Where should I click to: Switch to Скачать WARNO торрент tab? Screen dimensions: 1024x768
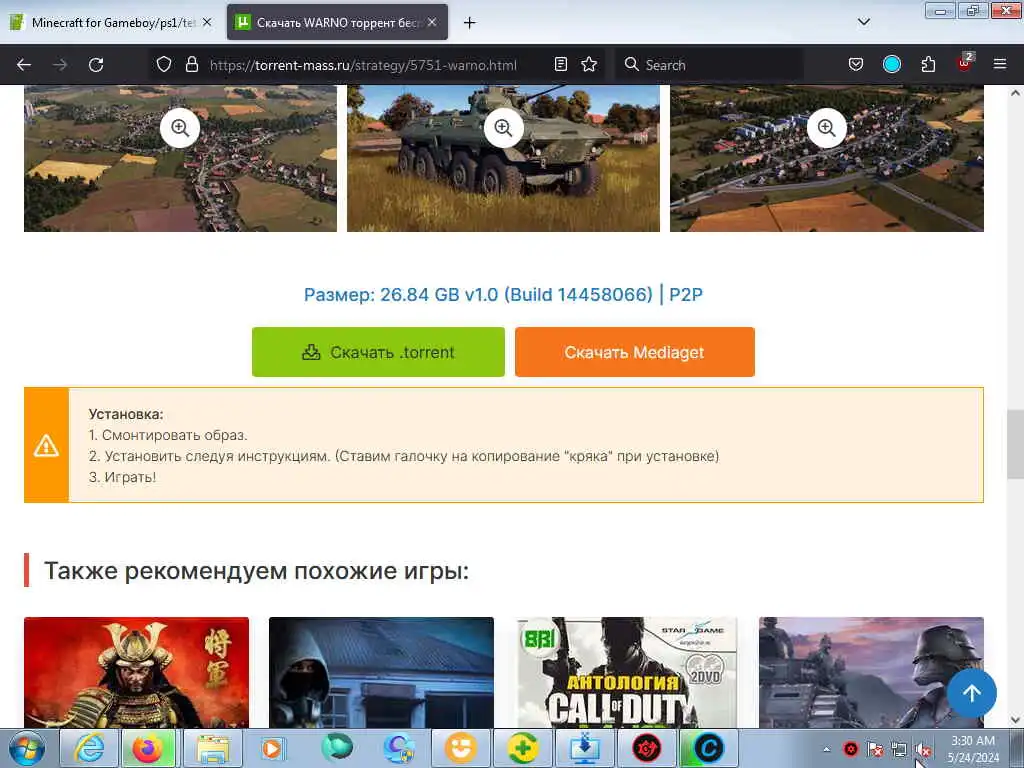(x=337, y=22)
